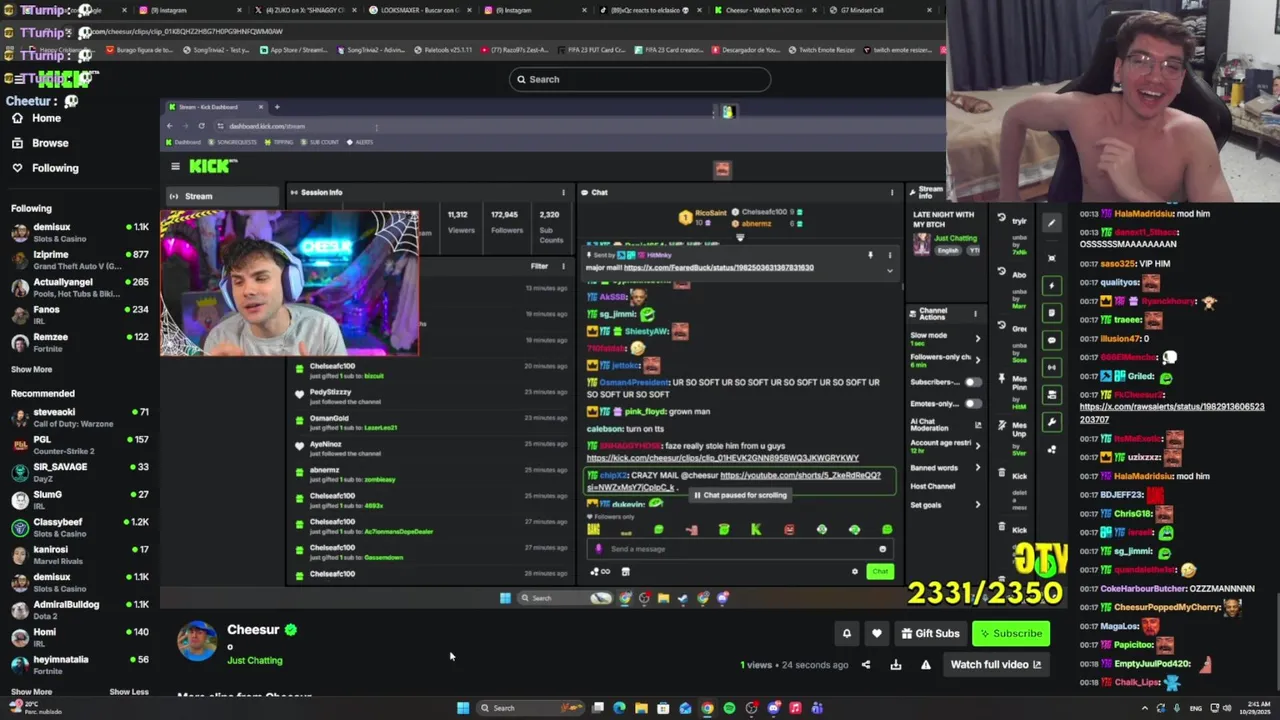Click the heart follow icon for Cheesur

(x=877, y=633)
